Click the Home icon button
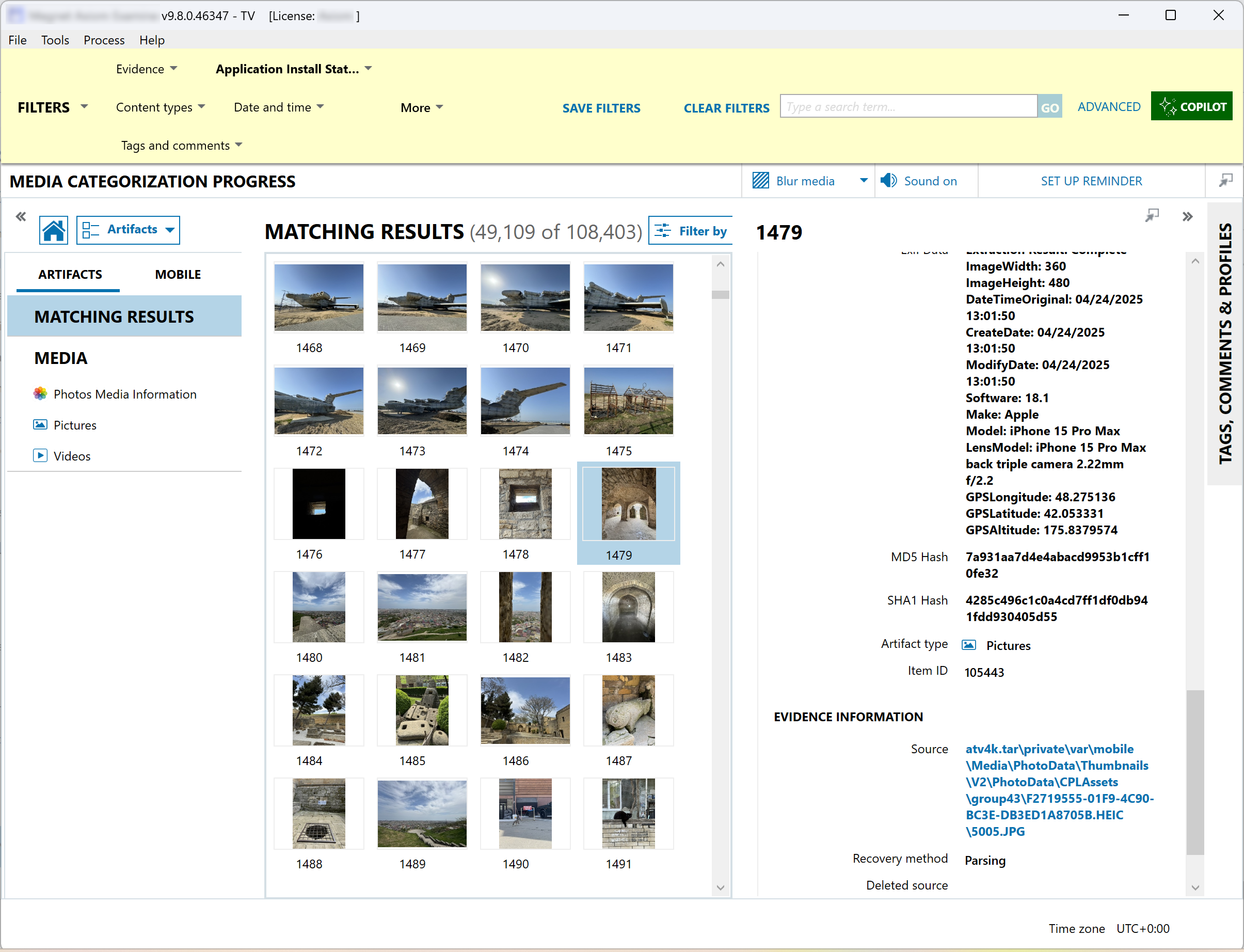Screen dimensions: 1244x952 click(53, 230)
